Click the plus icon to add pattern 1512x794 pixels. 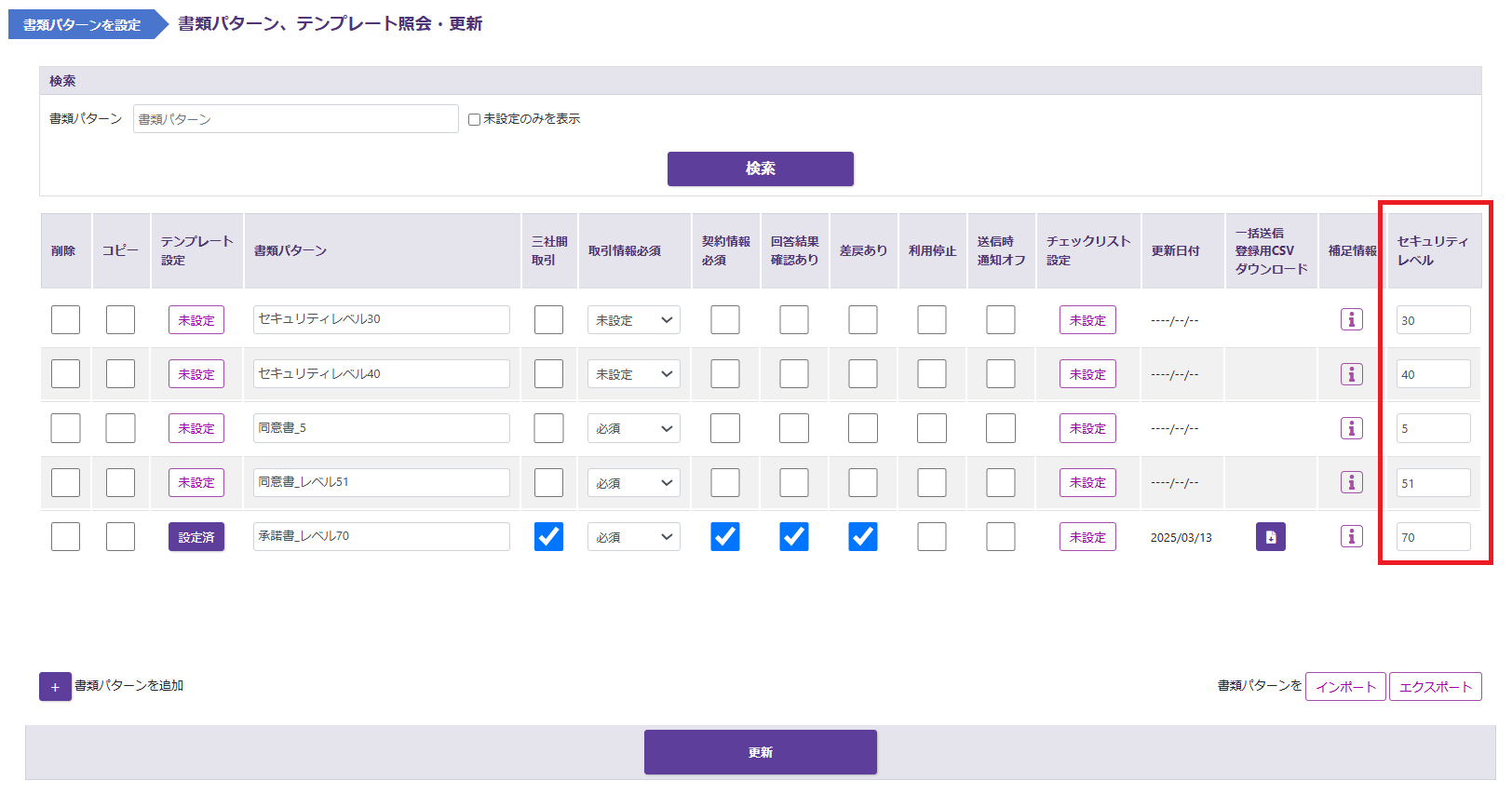(55, 687)
